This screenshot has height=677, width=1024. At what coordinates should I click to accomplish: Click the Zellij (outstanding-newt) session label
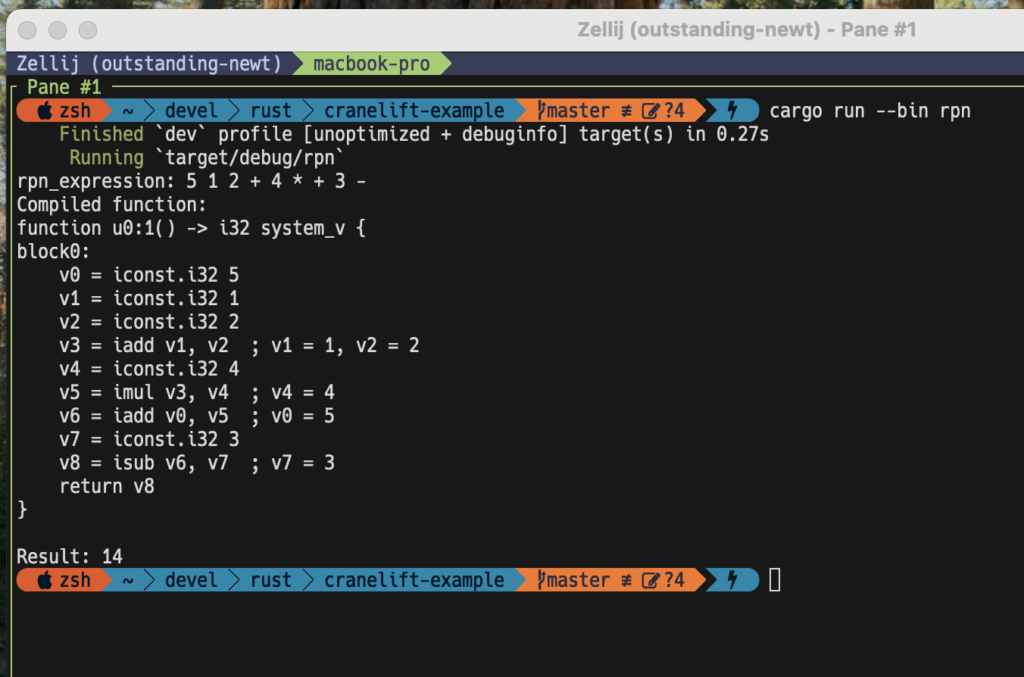[149, 63]
